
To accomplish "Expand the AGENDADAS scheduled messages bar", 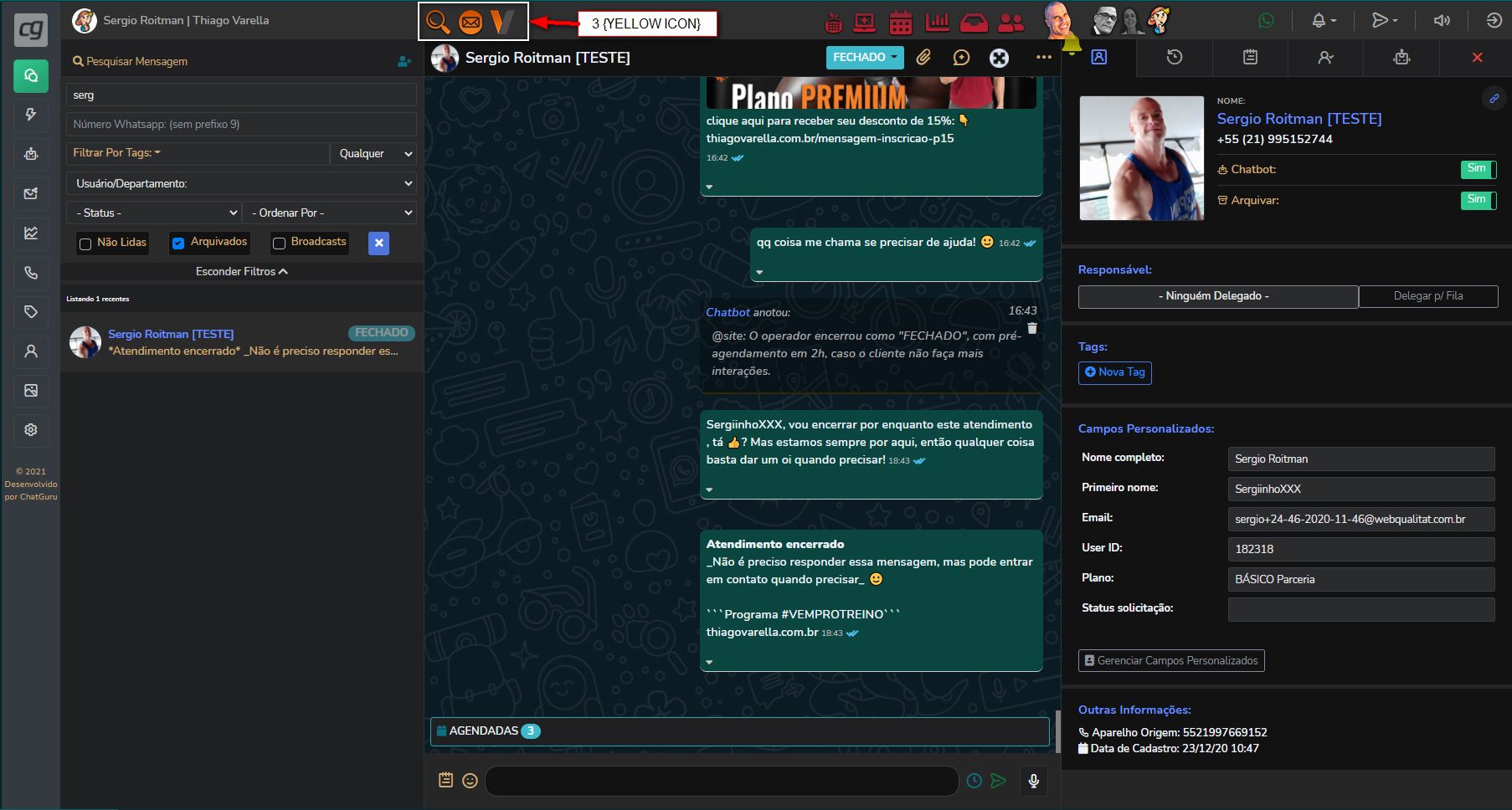I will point(740,731).
